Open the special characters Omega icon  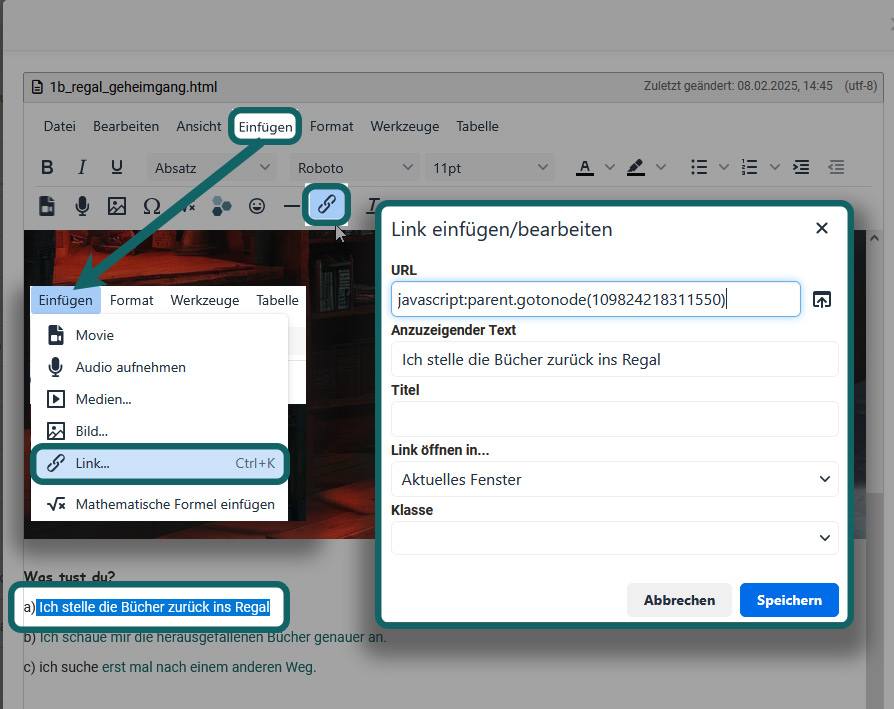[x=152, y=206]
